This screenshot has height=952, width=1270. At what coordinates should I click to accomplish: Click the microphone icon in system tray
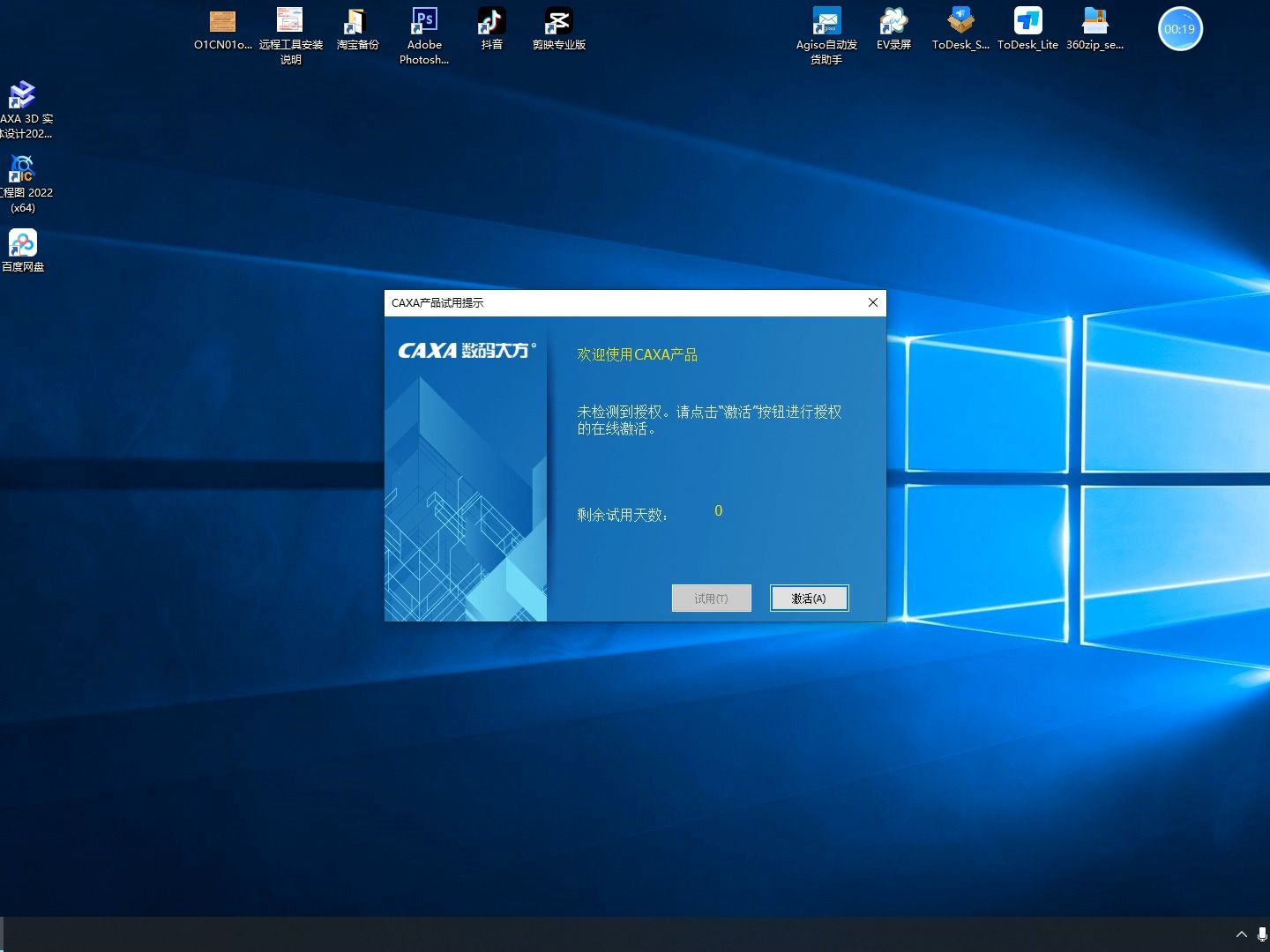pos(1262,934)
